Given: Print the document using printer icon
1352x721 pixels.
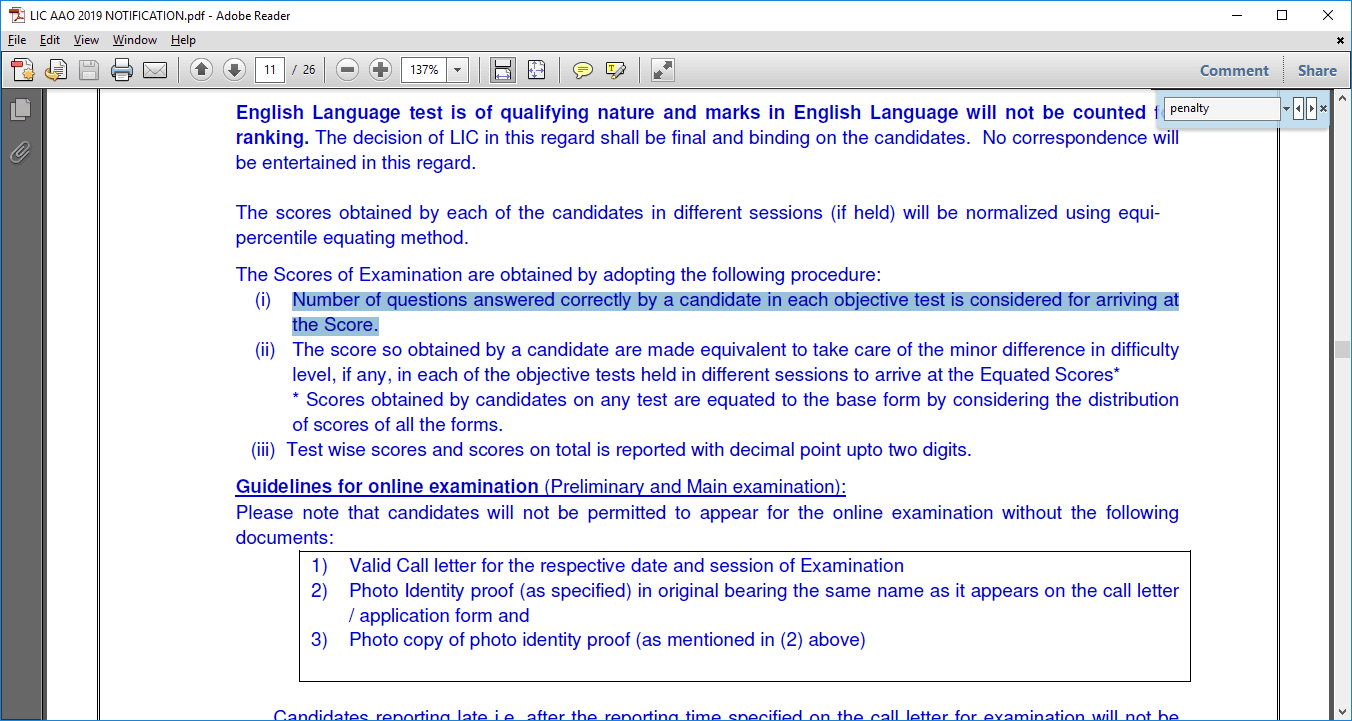Looking at the screenshot, I should tap(122, 70).
